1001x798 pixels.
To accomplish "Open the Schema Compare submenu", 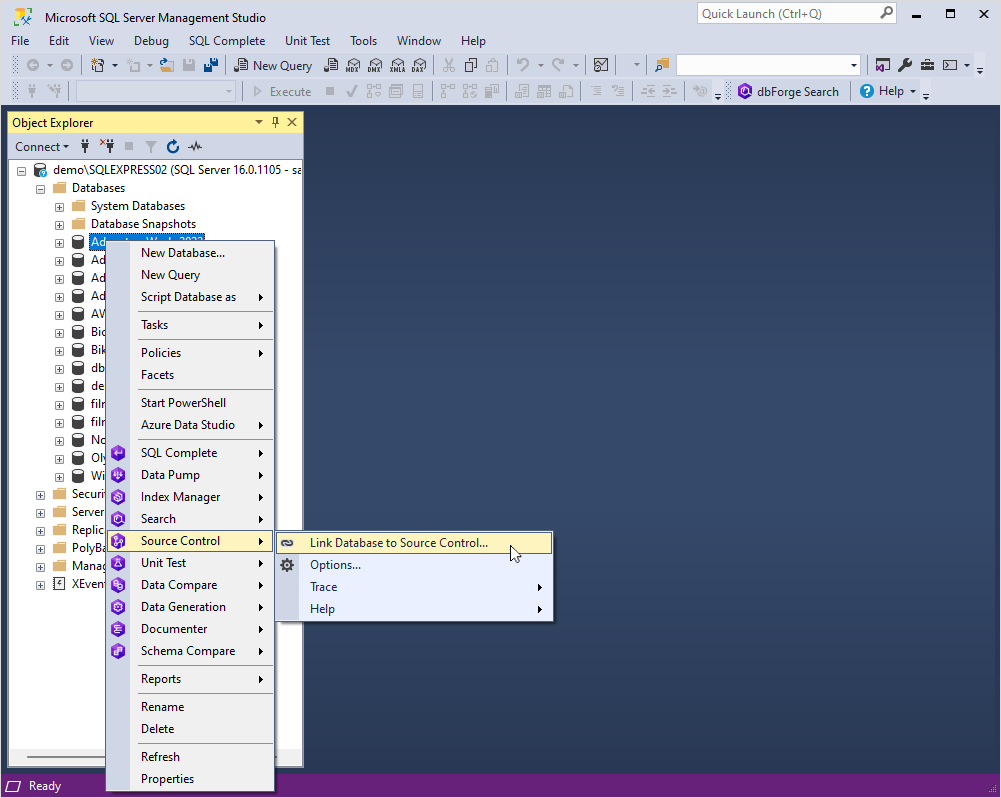I will click(190, 651).
